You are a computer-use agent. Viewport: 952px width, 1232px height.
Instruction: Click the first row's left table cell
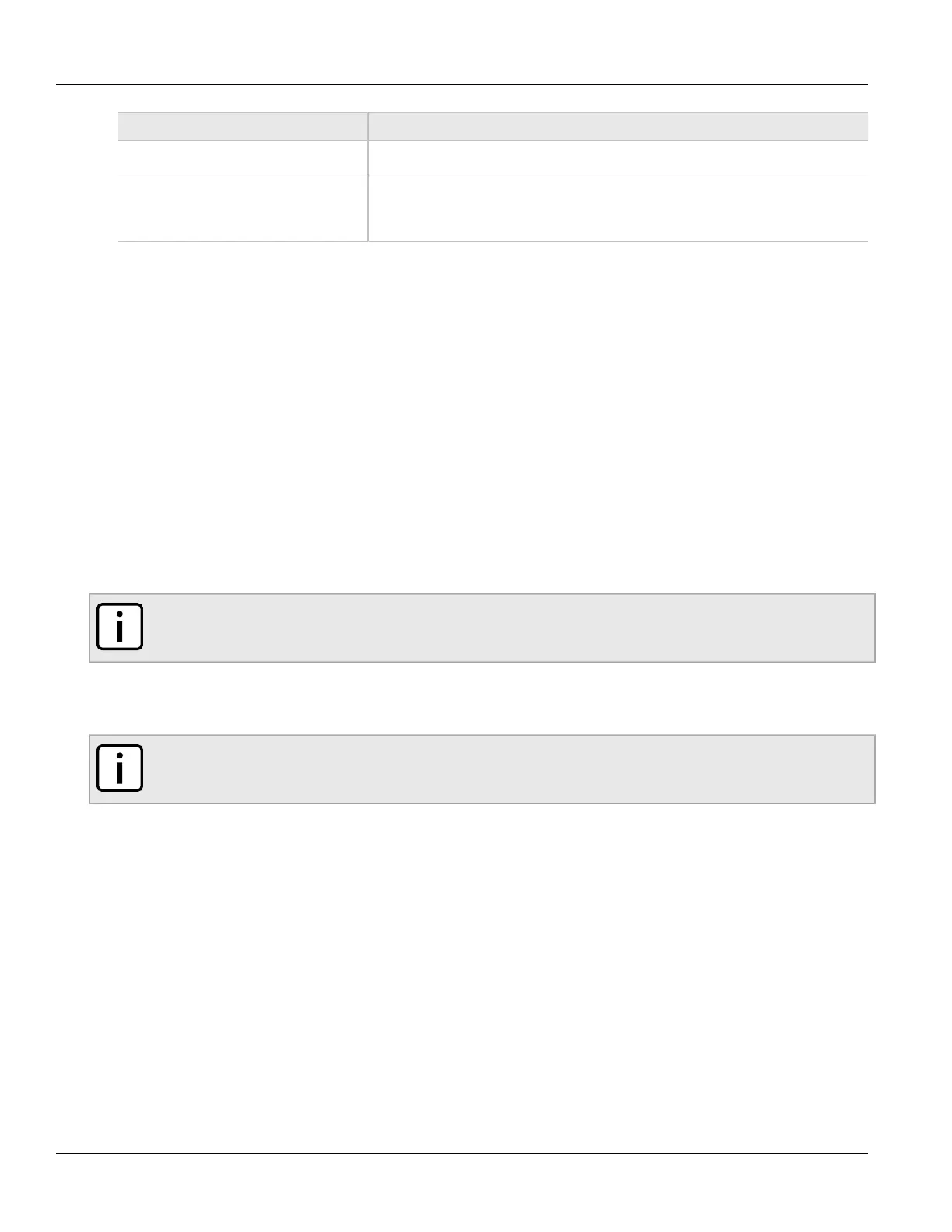[243, 159]
